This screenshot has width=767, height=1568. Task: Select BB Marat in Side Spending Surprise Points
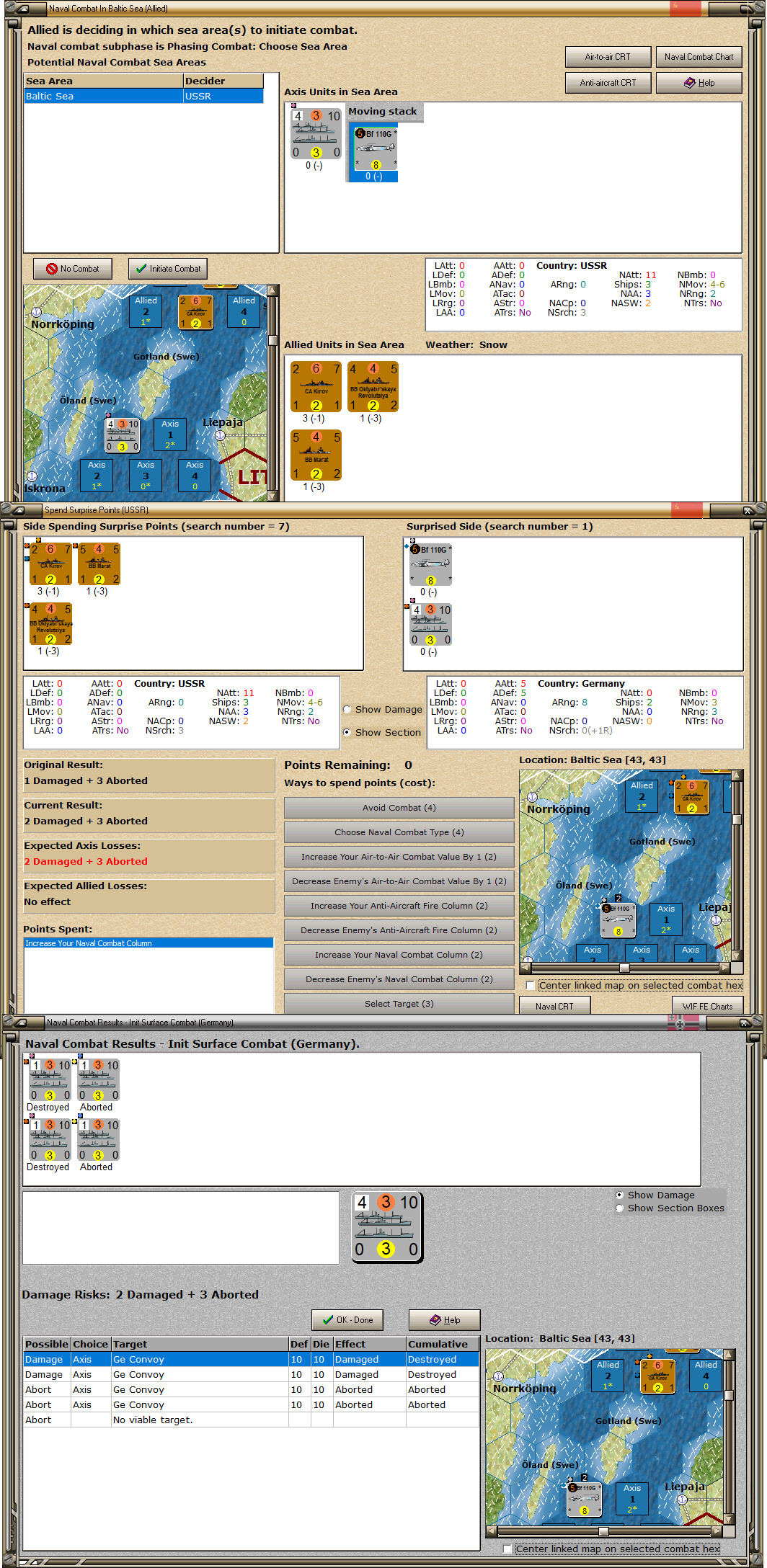pyautogui.click(x=99, y=564)
